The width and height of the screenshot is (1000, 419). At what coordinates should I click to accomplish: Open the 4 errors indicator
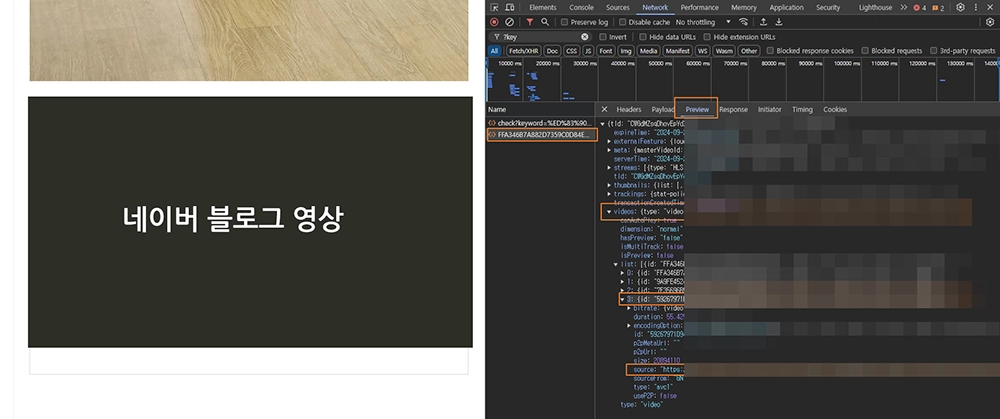pyautogui.click(x=920, y=8)
